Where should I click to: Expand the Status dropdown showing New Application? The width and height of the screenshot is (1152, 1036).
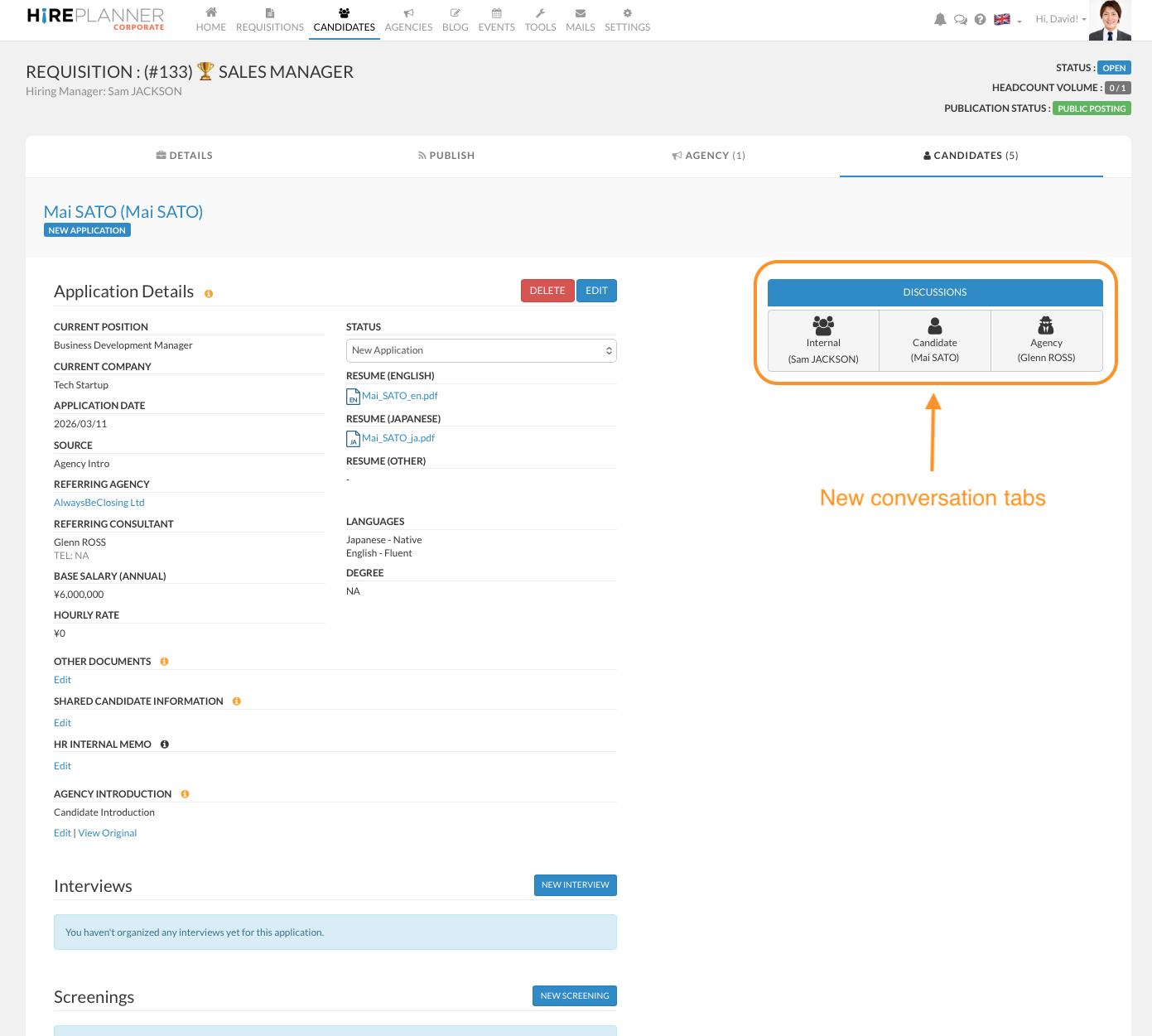point(481,350)
